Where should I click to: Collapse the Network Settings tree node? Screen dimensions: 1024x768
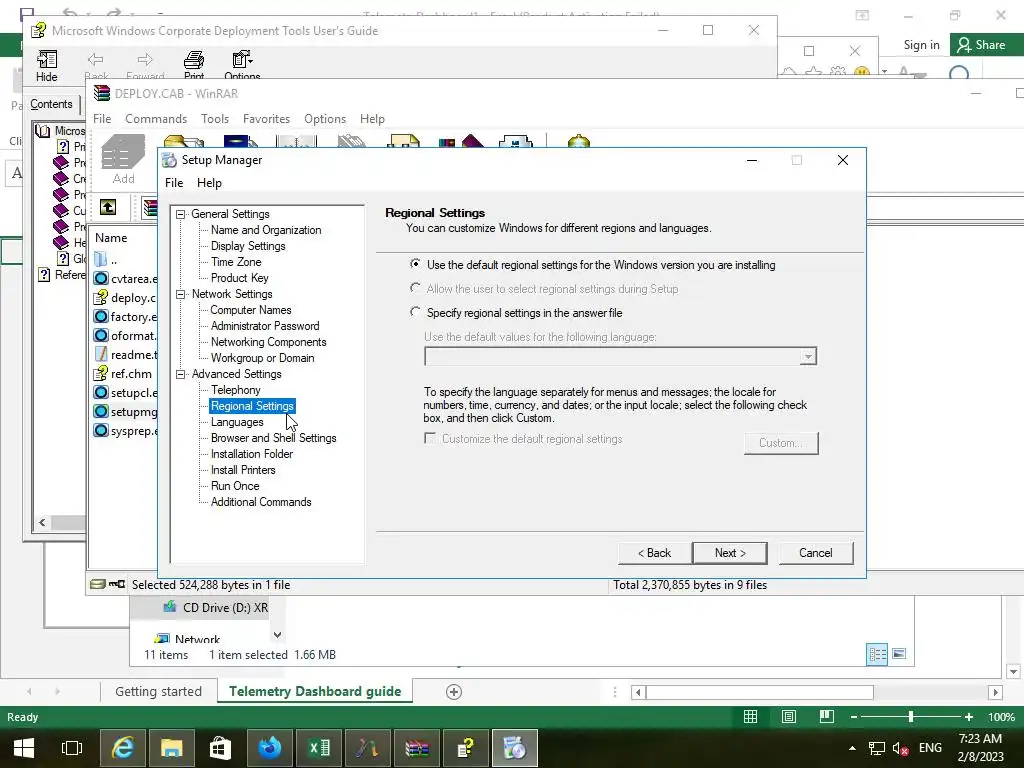pos(181,294)
